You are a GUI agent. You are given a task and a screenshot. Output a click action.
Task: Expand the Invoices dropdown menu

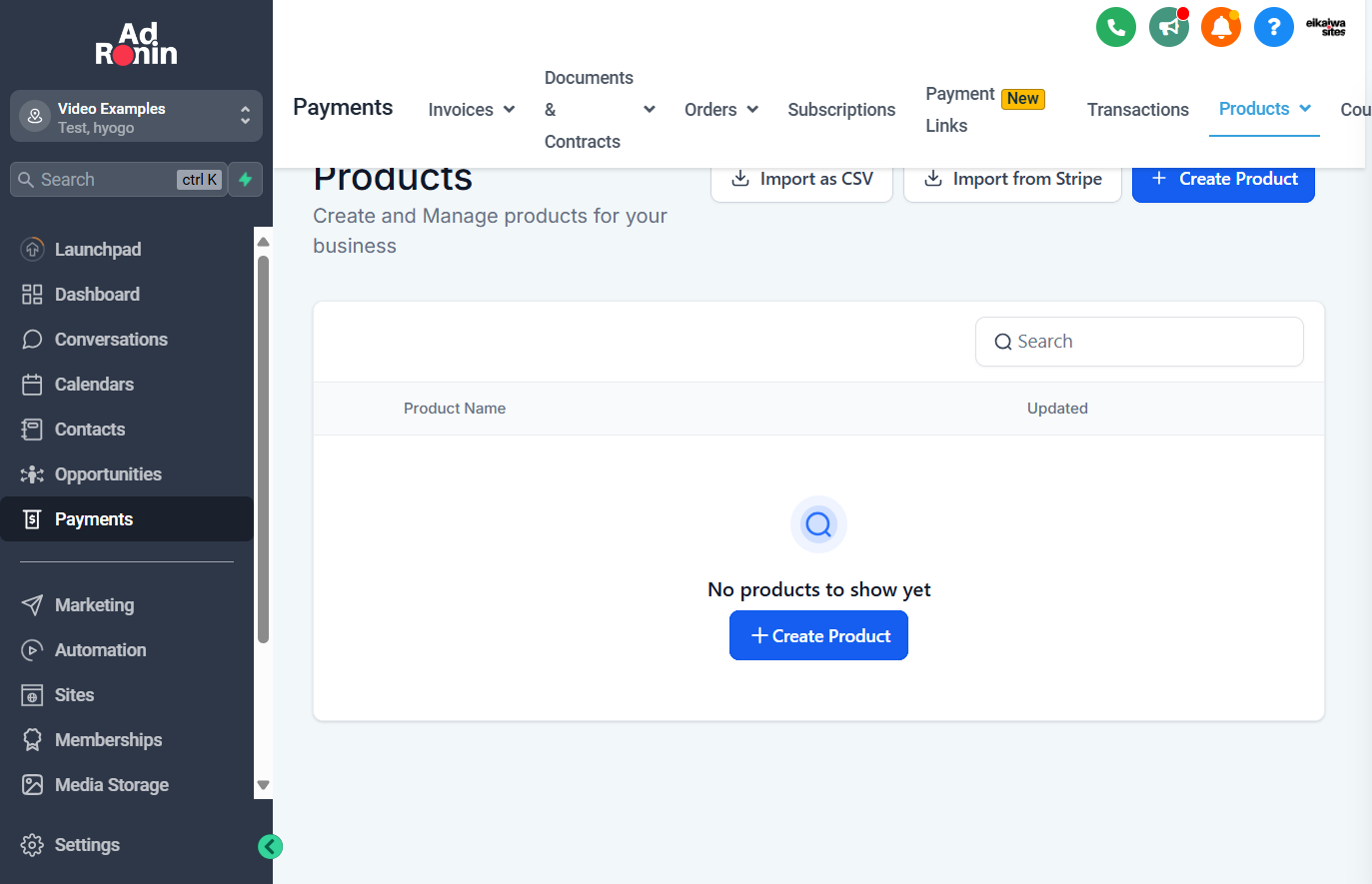pos(471,110)
